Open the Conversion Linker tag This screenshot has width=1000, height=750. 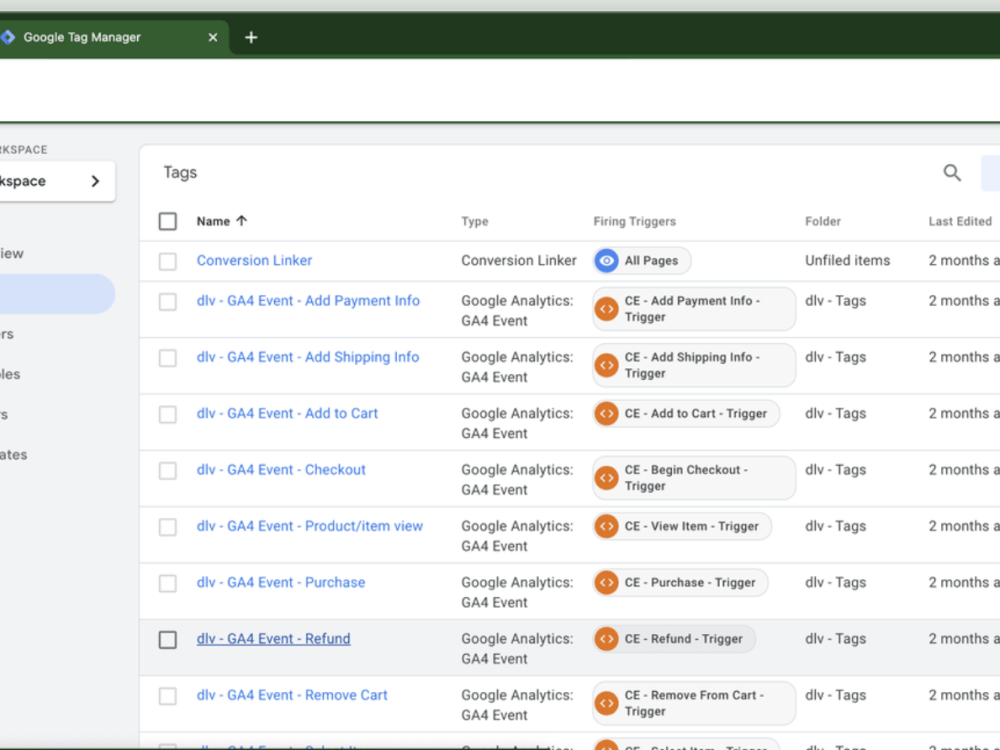pos(254,260)
